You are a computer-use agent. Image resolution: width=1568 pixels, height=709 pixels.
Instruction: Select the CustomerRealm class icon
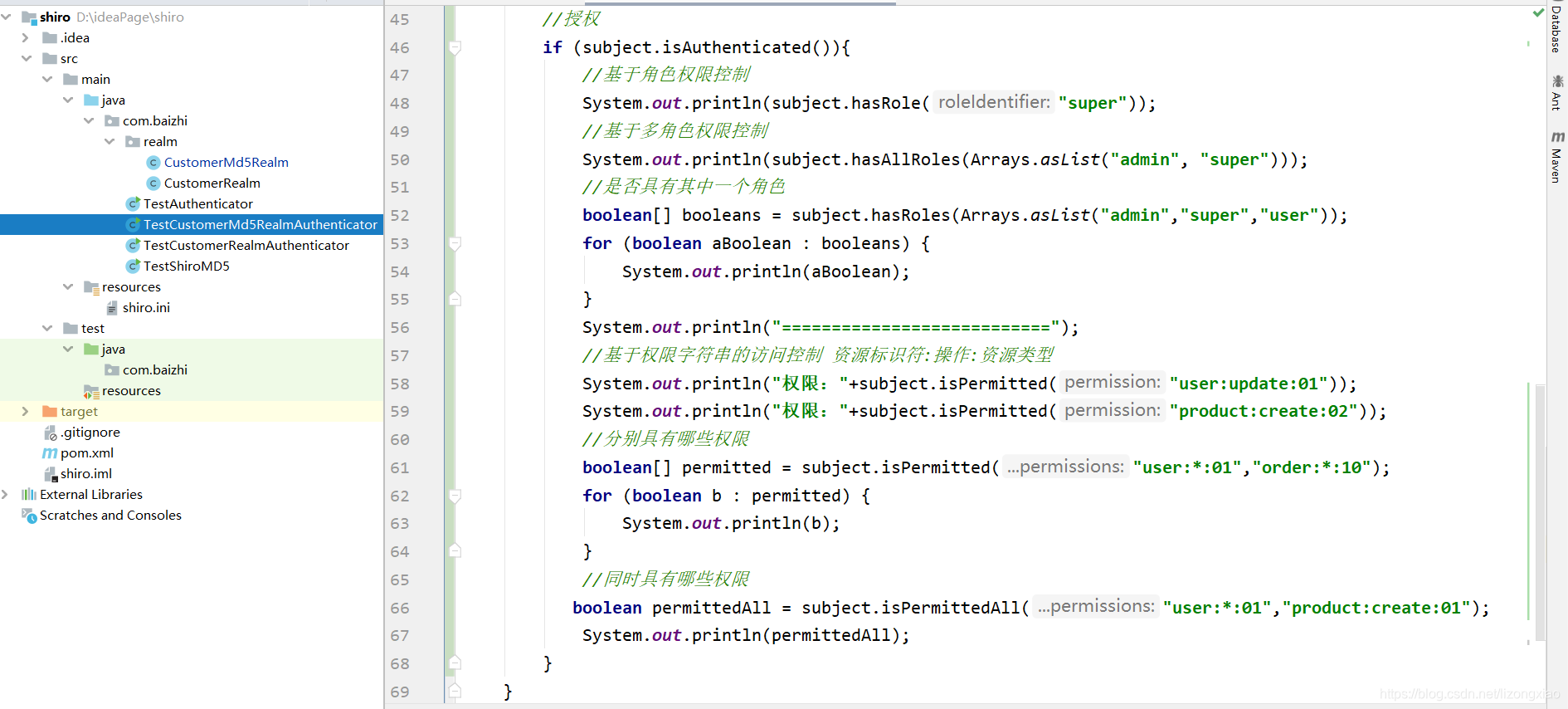153,183
